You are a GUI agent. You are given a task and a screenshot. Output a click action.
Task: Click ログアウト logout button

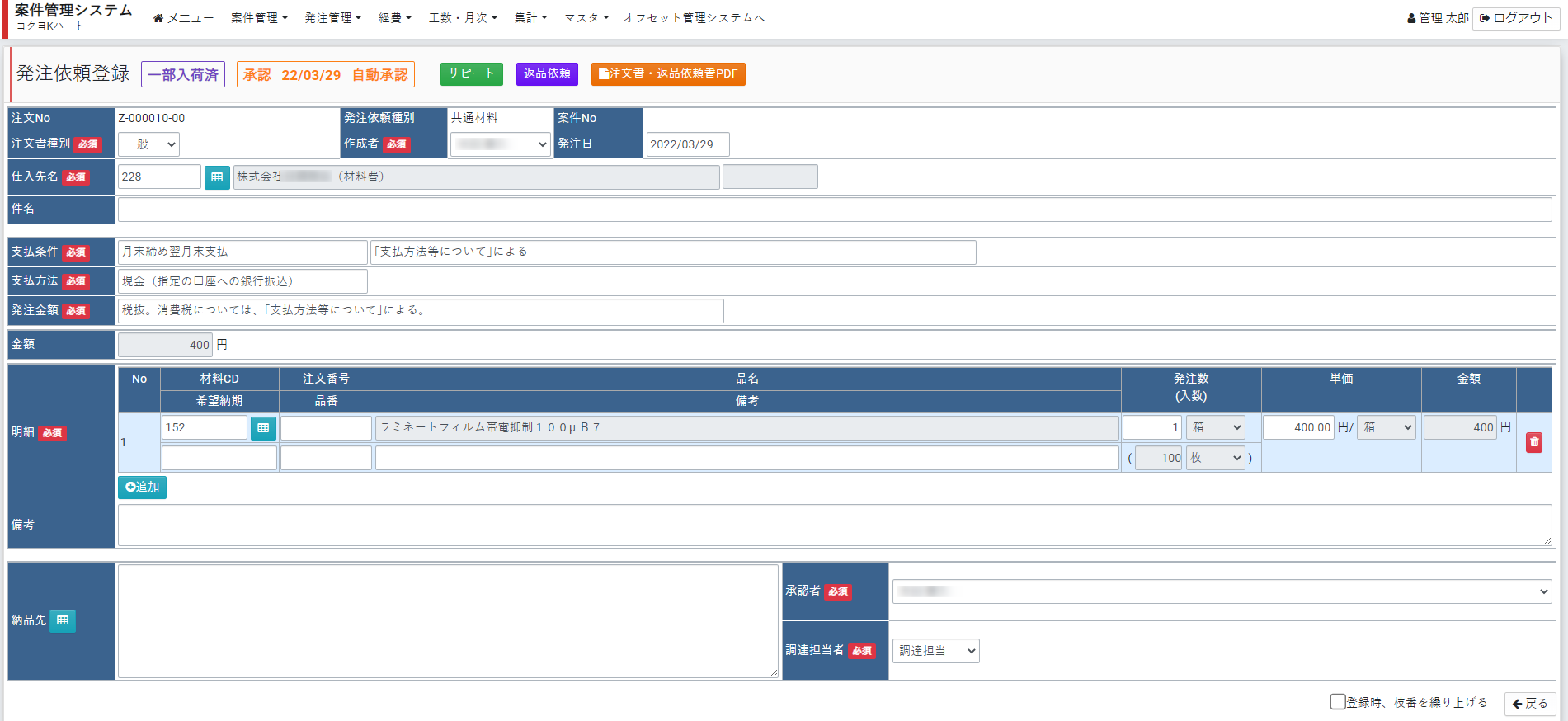(x=1516, y=18)
